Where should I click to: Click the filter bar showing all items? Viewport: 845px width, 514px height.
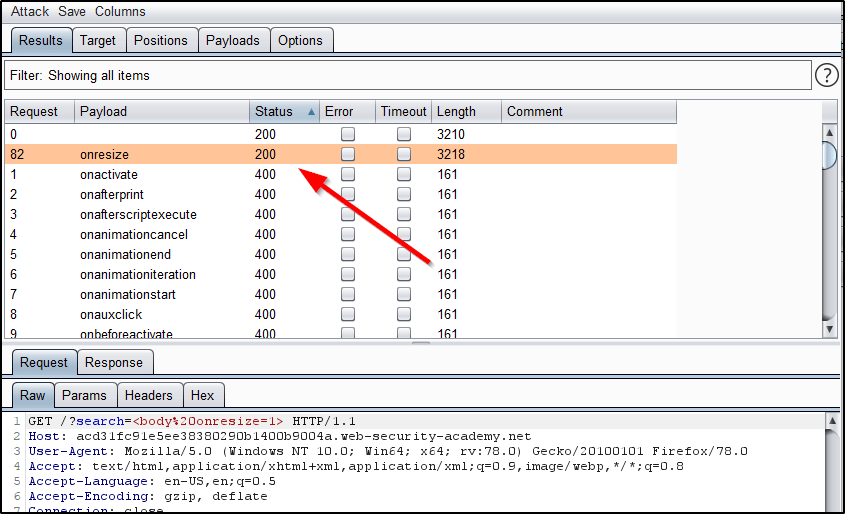[x=407, y=75]
